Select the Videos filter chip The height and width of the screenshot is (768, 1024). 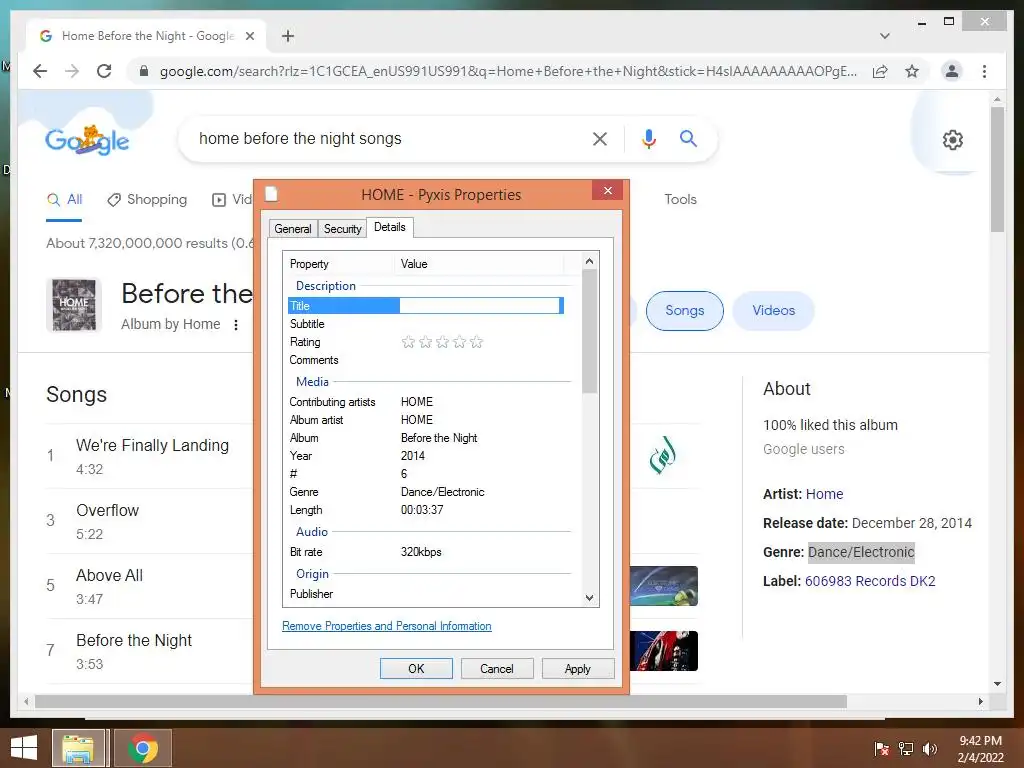(773, 310)
